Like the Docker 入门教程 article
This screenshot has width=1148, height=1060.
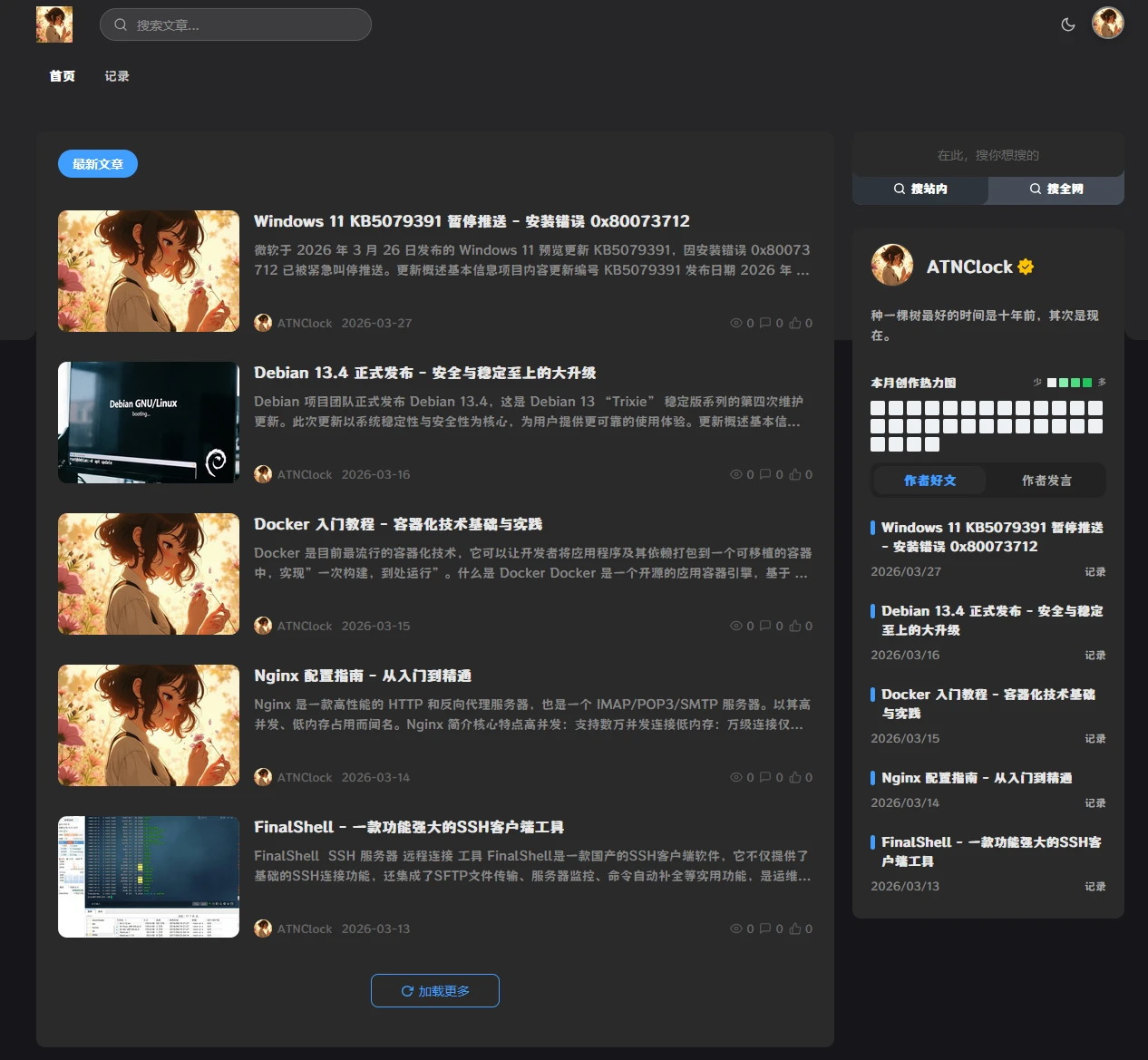(x=795, y=626)
